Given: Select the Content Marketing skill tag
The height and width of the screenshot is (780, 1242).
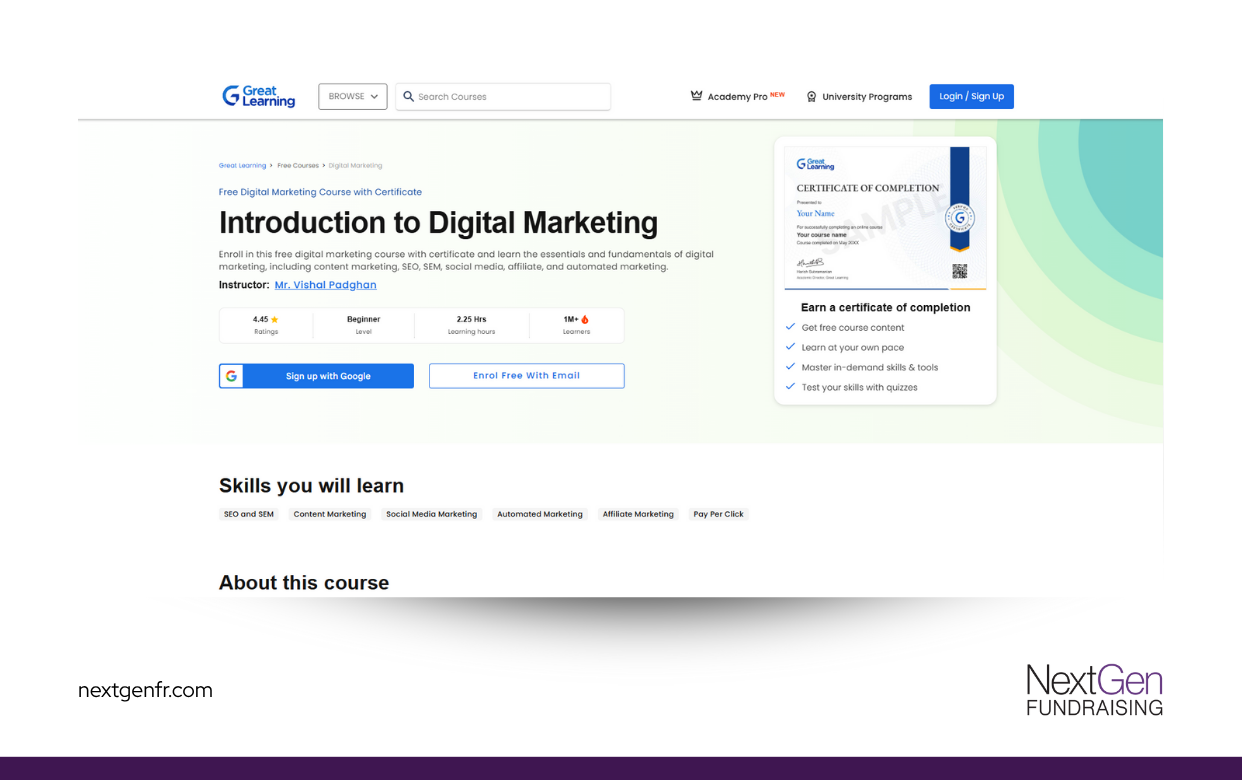Looking at the screenshot, I should [330, 514].
